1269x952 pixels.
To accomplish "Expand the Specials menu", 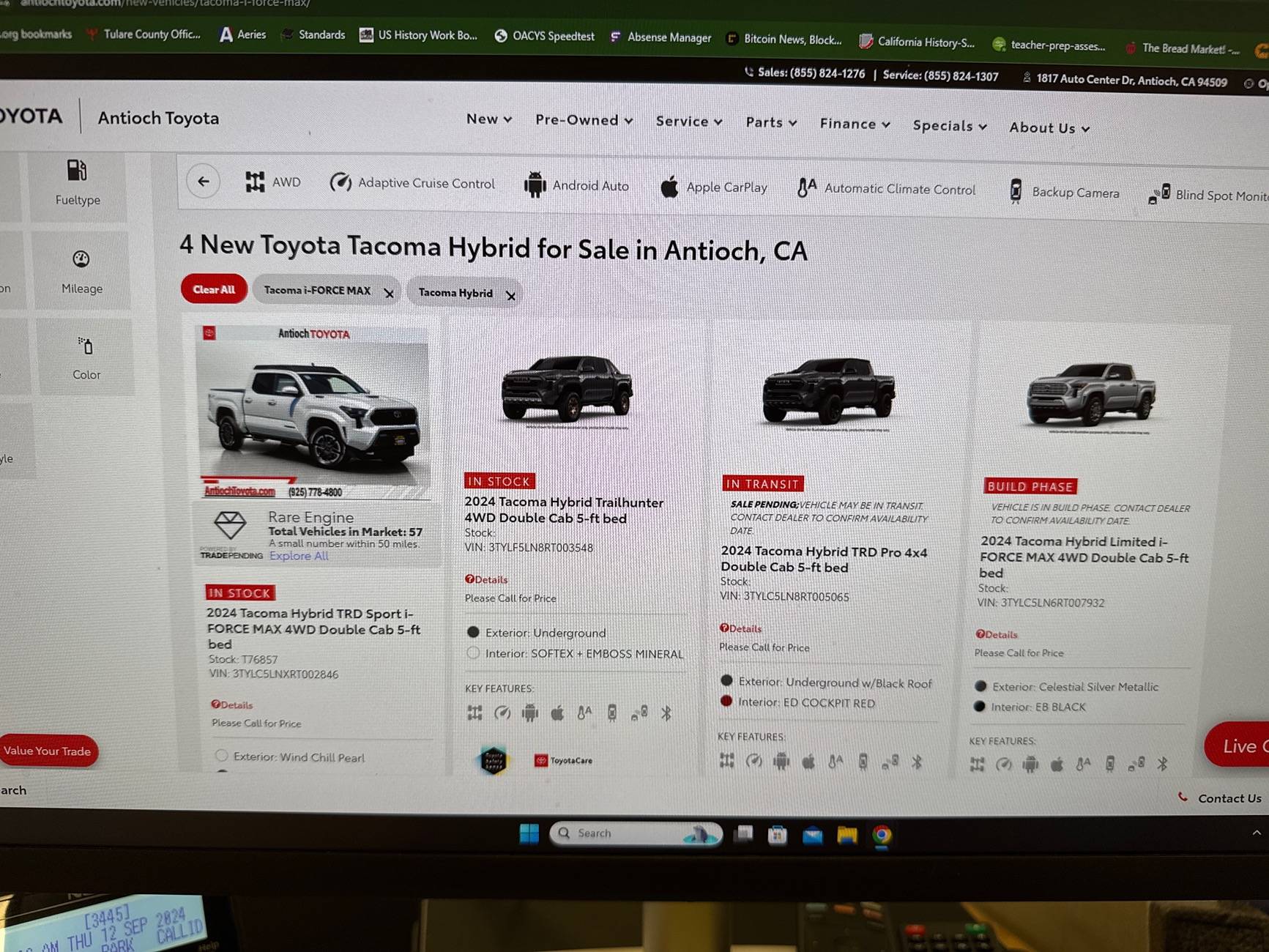I will (x=950, y=126).
